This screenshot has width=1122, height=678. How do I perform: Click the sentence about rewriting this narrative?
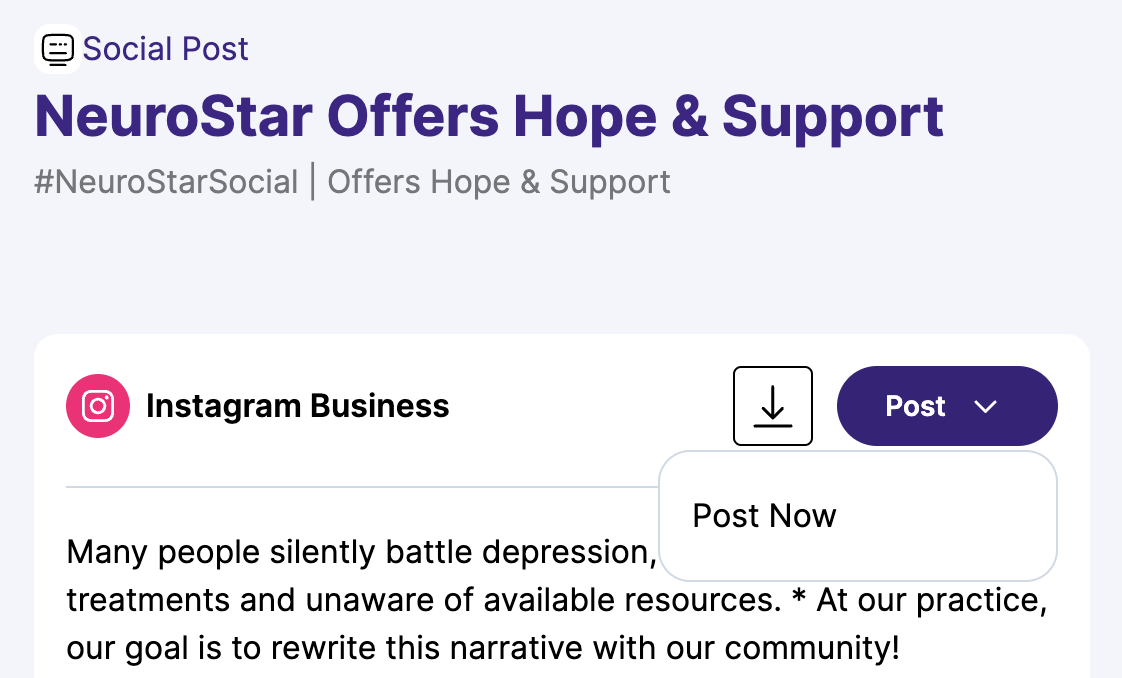click(x=483, y=648)
